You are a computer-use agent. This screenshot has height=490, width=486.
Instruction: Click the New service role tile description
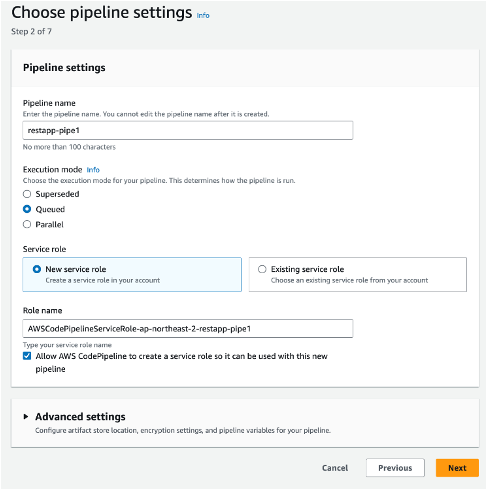(x=103, y=280)
